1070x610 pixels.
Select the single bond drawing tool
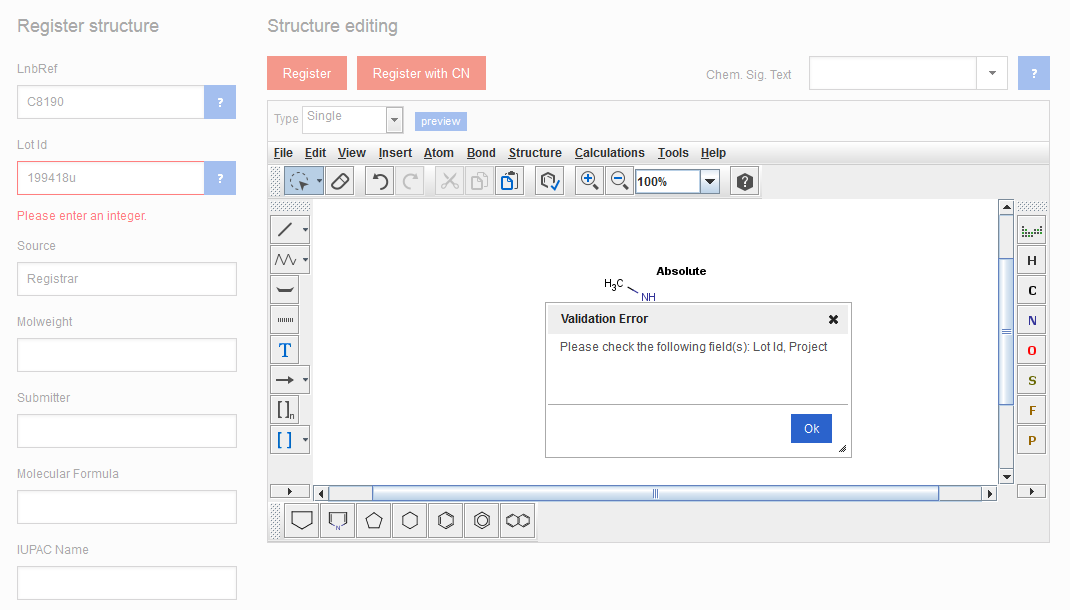coord(284,228)
